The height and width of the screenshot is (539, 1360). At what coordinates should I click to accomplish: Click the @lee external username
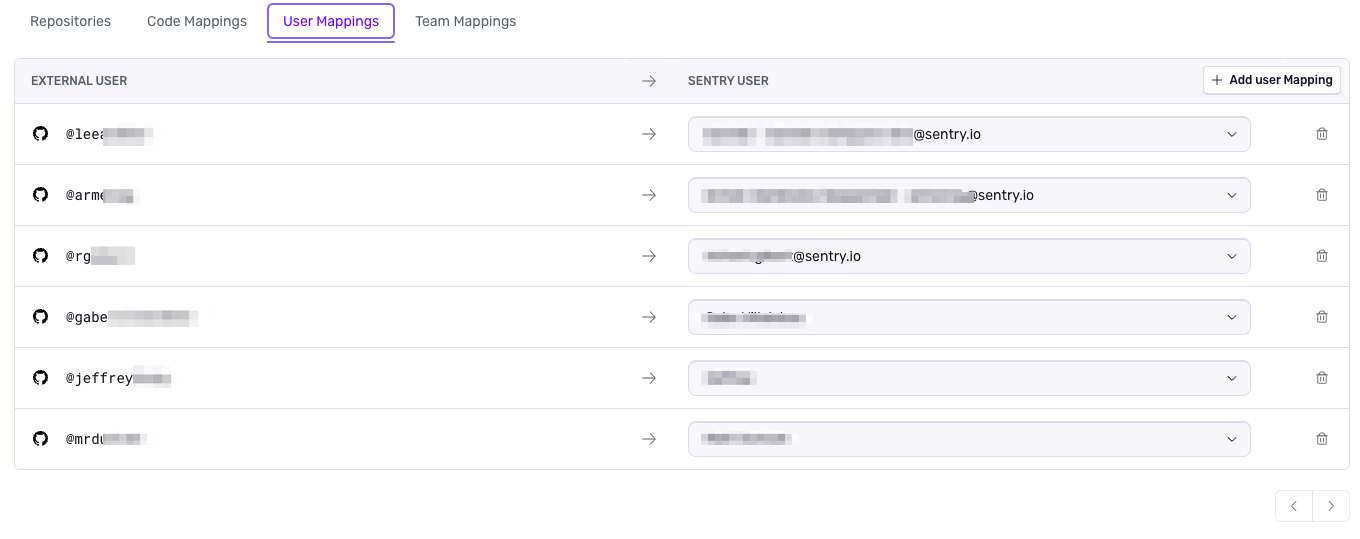coord(109,134)
